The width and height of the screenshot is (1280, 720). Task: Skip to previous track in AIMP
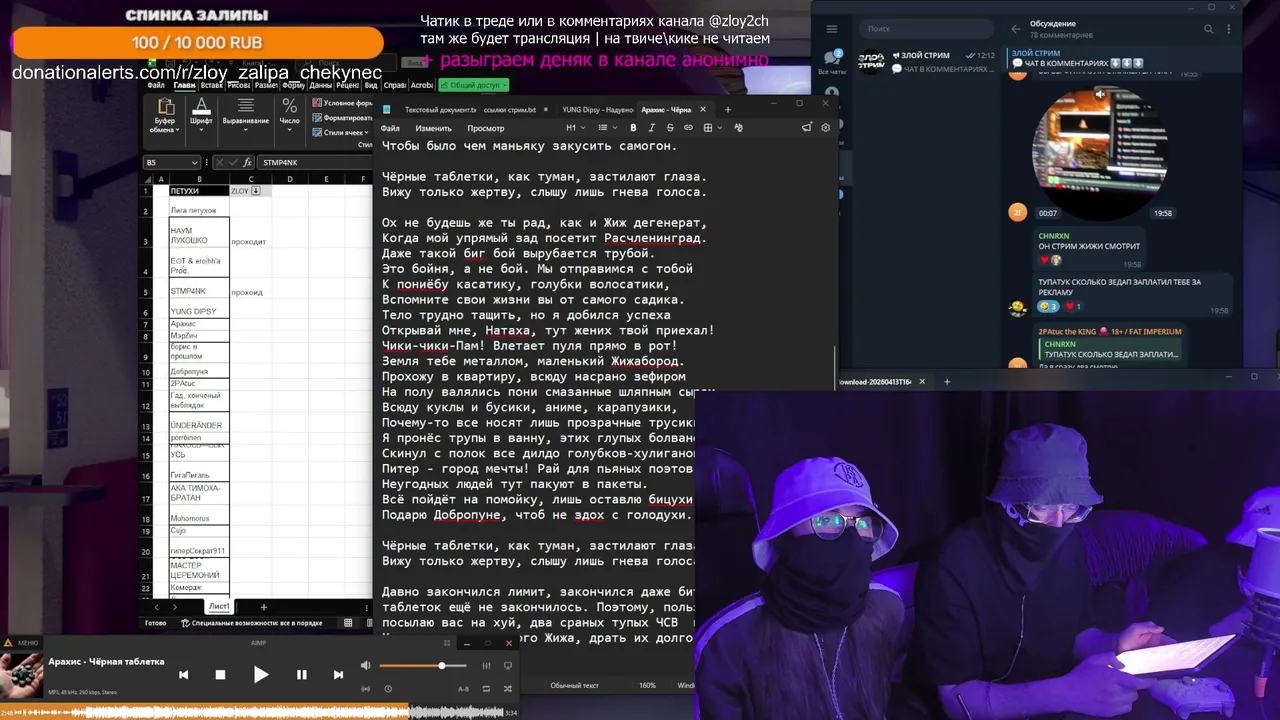click(x=183, y=675)
